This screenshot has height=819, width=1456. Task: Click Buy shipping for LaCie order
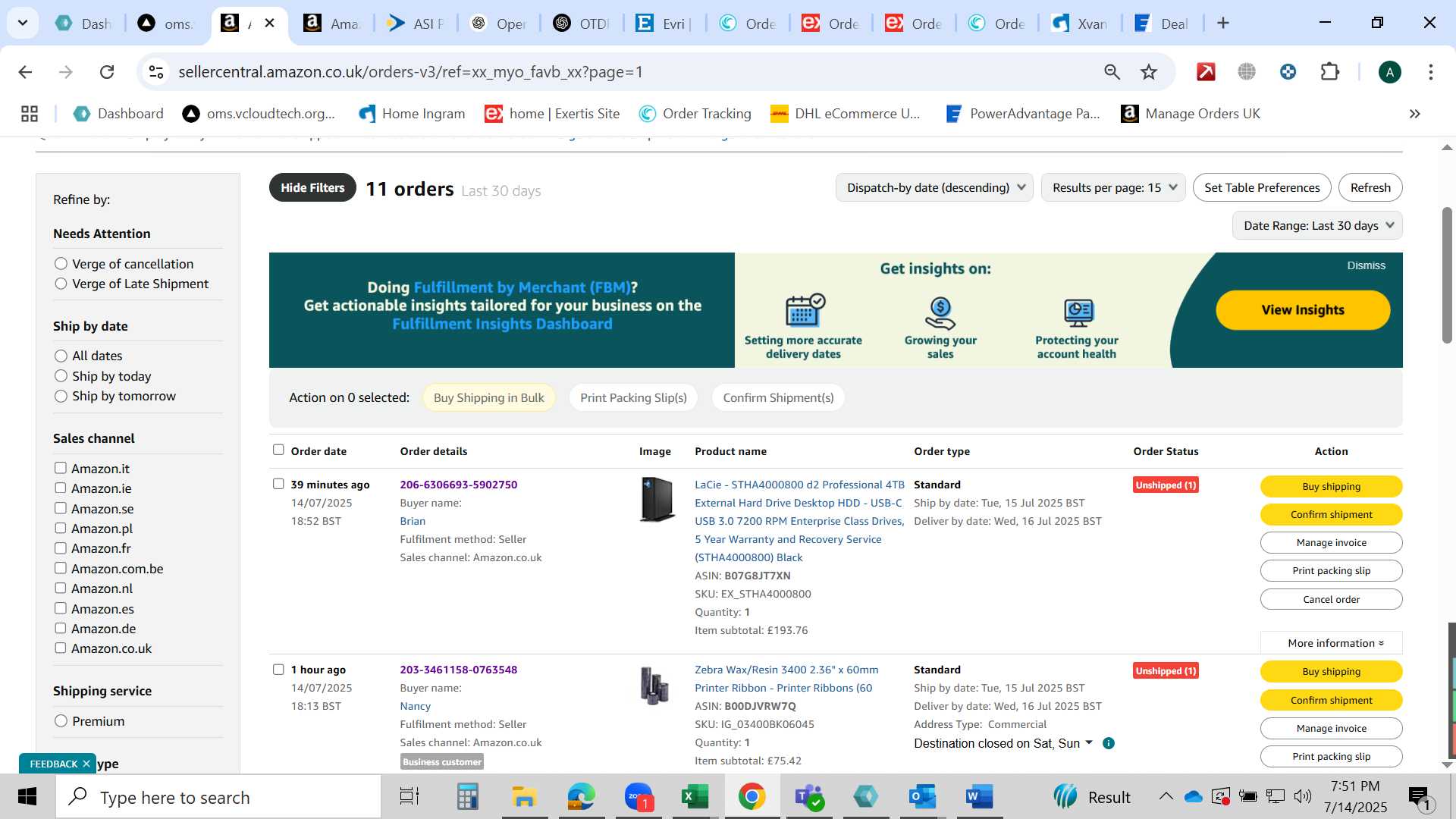click(x=1331, y=486)
